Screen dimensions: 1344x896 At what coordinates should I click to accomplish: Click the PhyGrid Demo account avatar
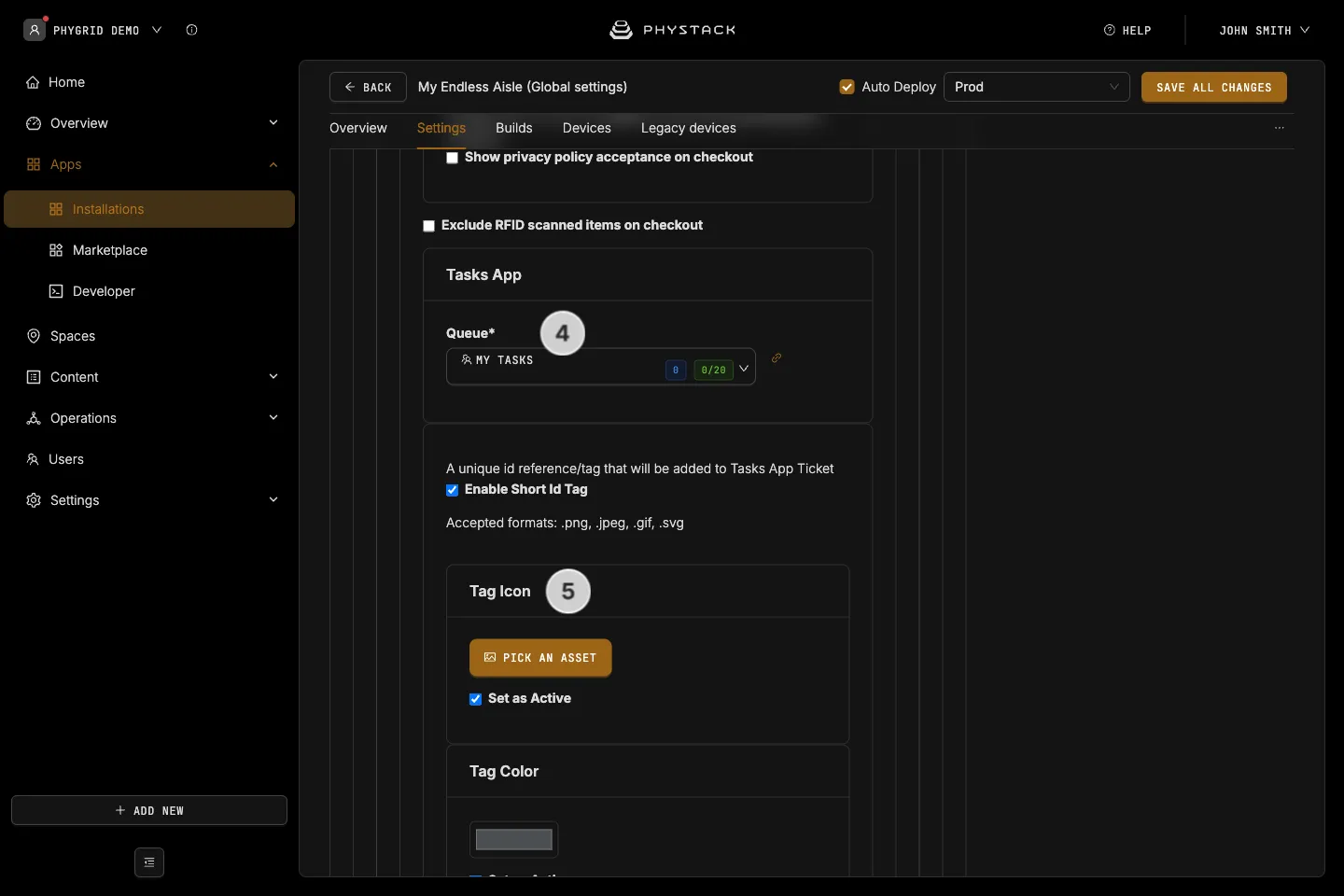35,30
